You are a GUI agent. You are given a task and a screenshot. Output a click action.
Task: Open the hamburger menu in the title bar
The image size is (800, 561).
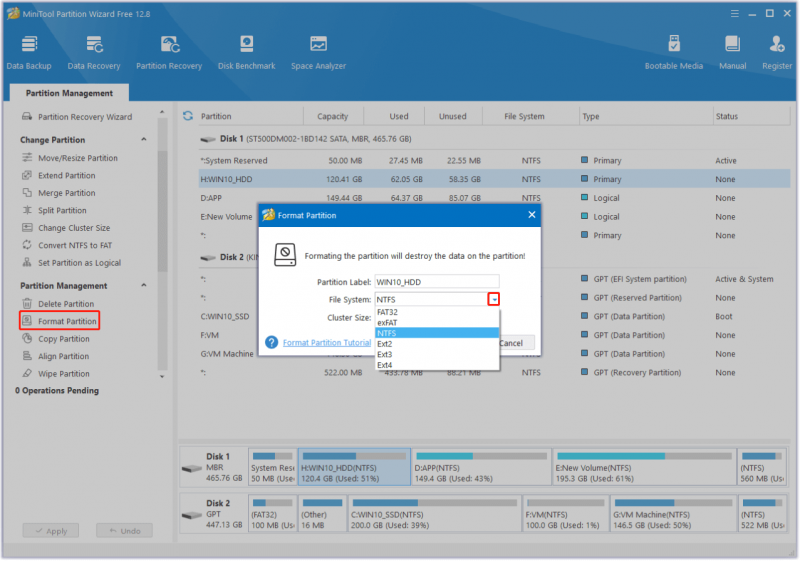click(x=735, y=14)
